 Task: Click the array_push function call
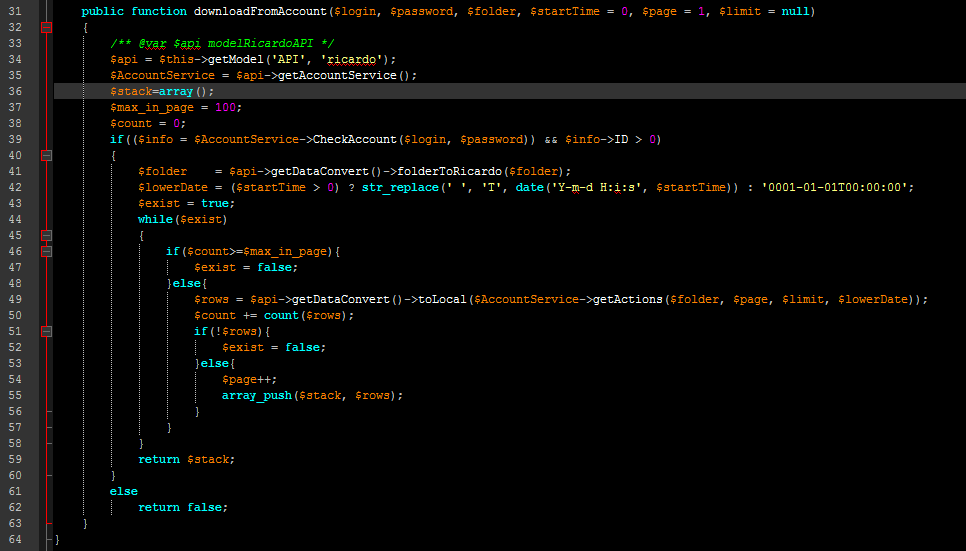pos(256,396)
